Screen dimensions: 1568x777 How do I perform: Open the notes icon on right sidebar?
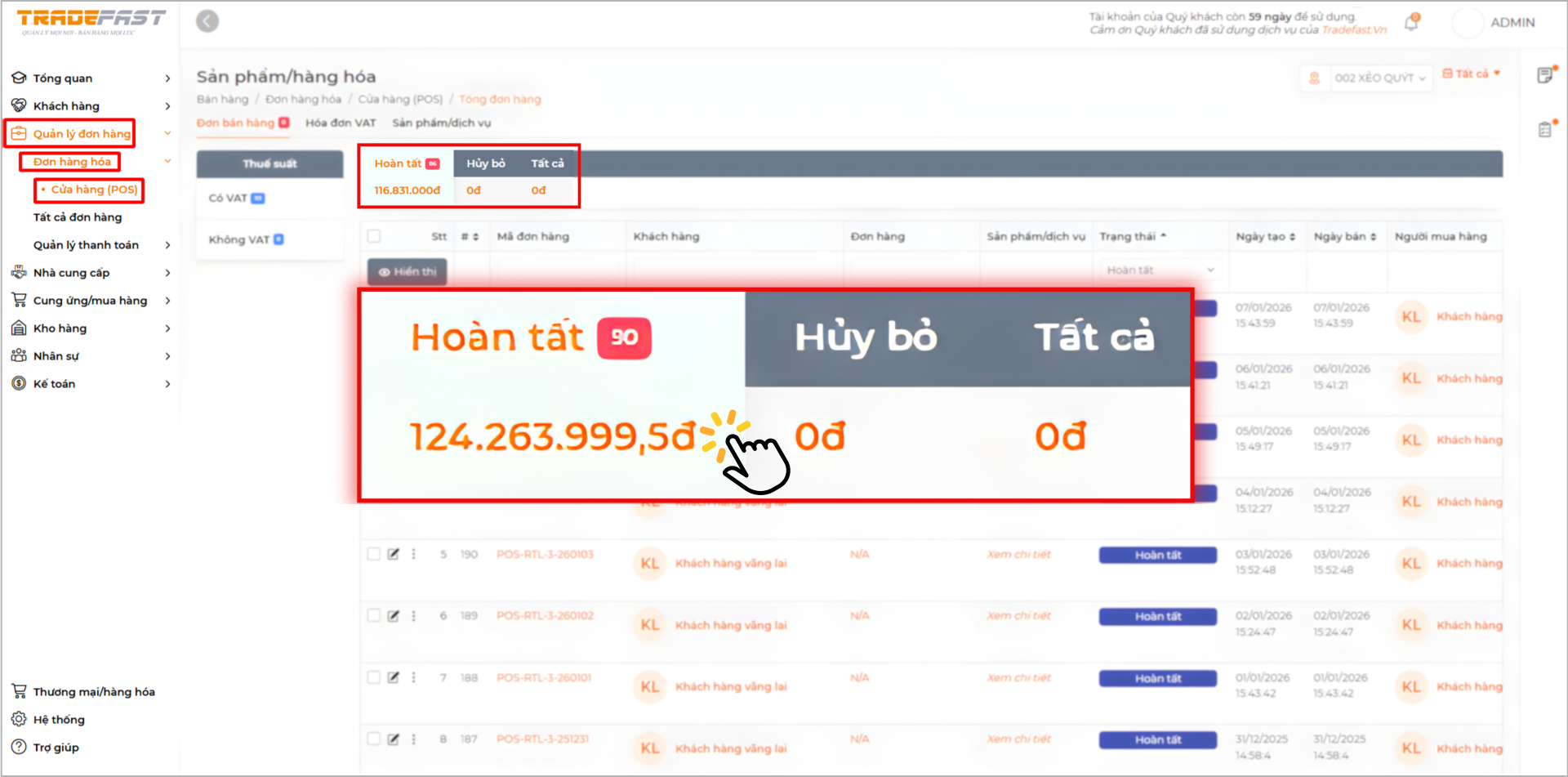pos(1544,76)
